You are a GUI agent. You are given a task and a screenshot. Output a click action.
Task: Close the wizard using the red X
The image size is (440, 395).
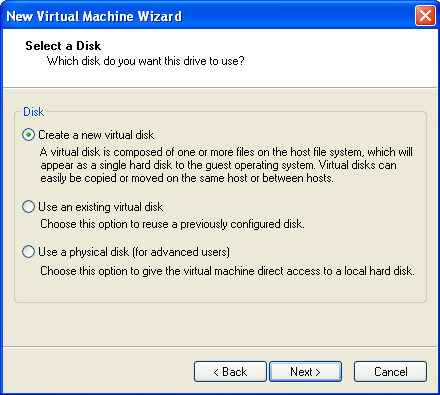coord(425,16)
